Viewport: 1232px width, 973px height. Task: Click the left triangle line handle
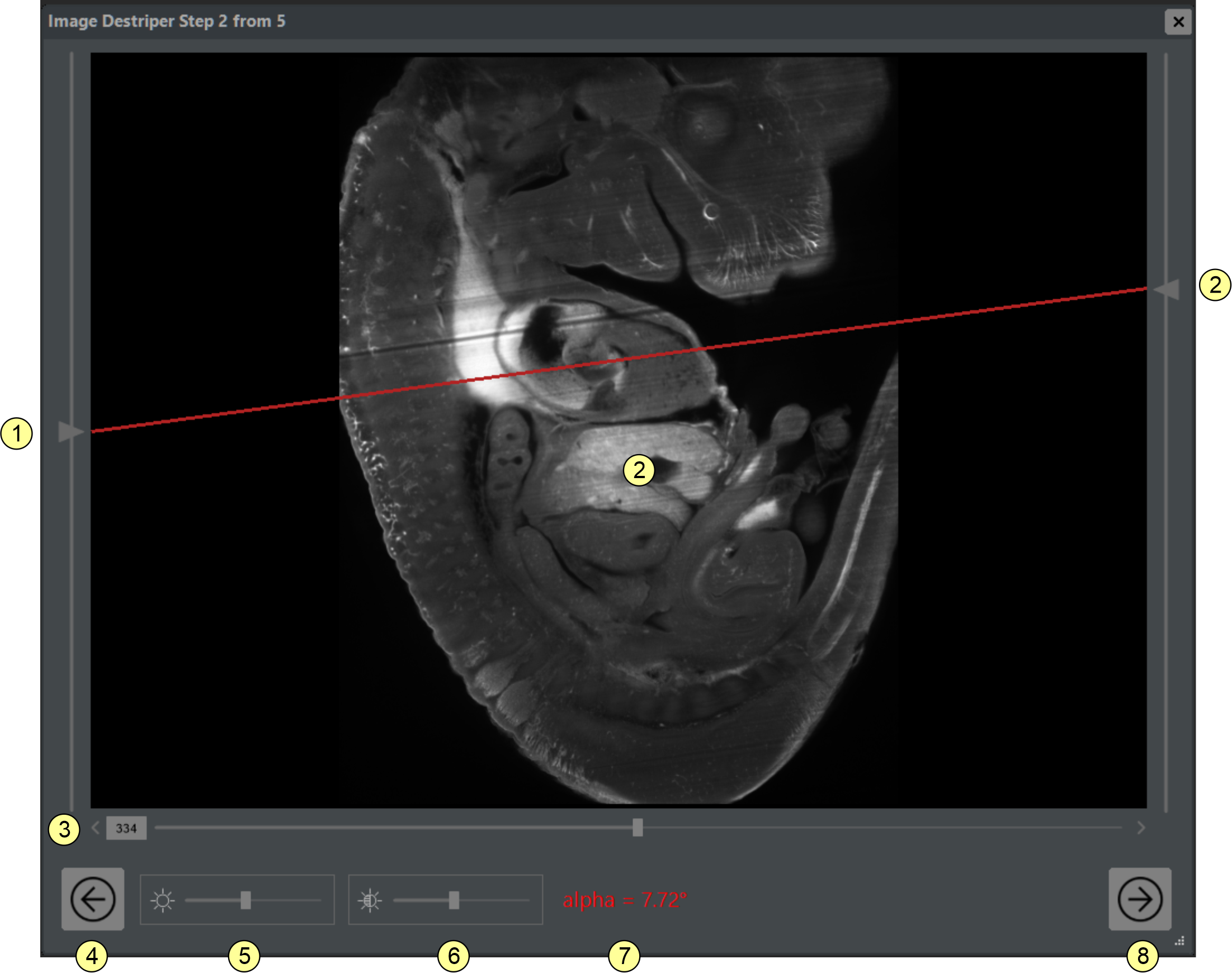pyautogui.click(x=69, y=431)
